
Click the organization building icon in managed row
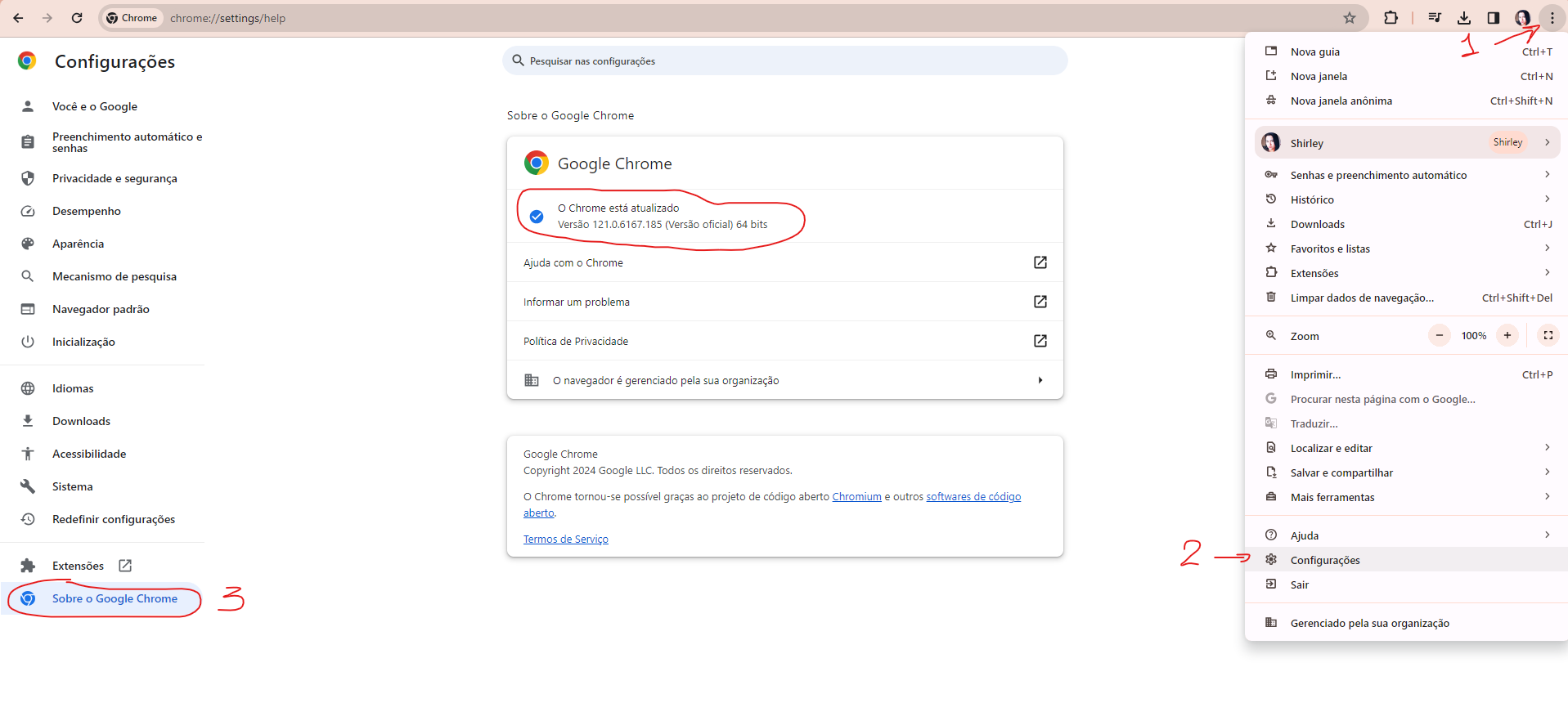(x=532, y=380)
